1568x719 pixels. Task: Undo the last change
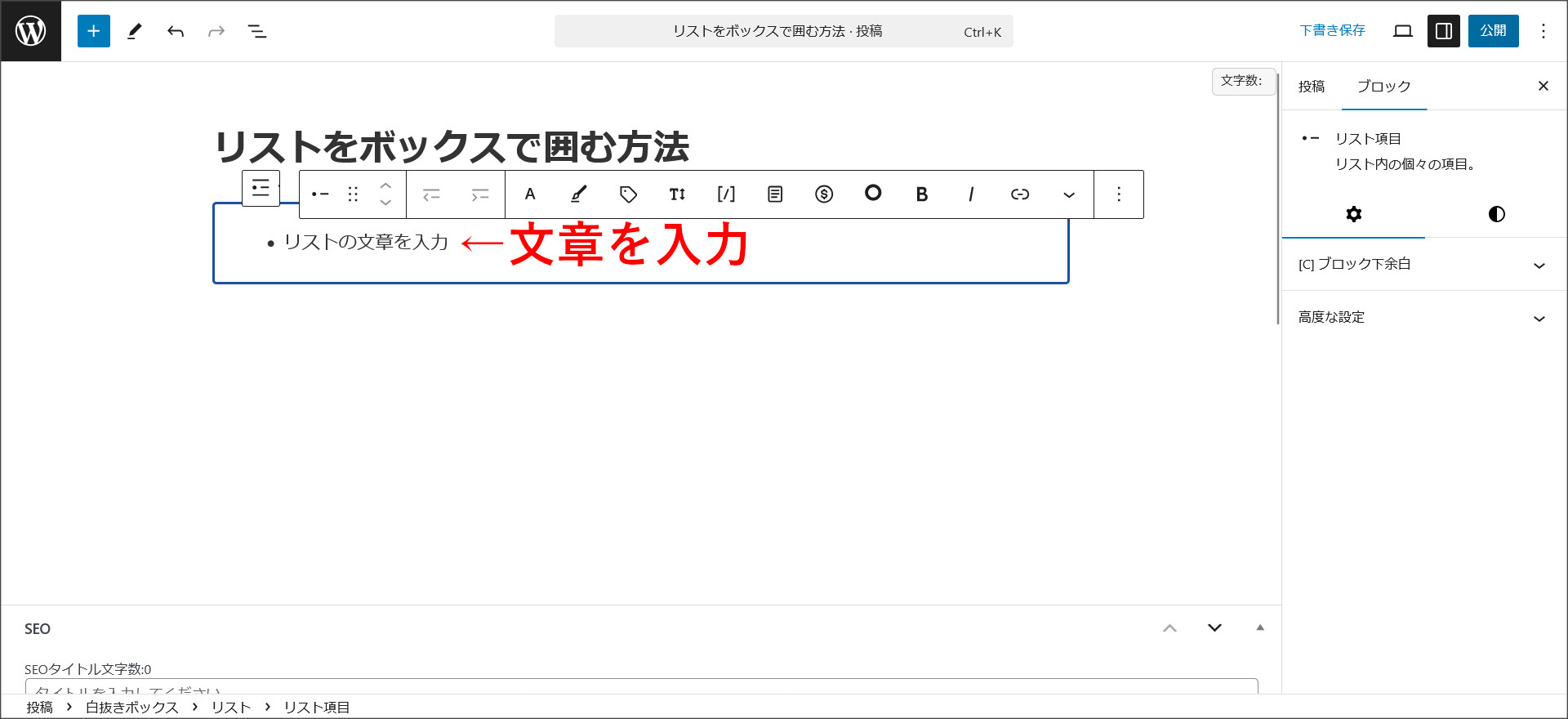point(176,31)
